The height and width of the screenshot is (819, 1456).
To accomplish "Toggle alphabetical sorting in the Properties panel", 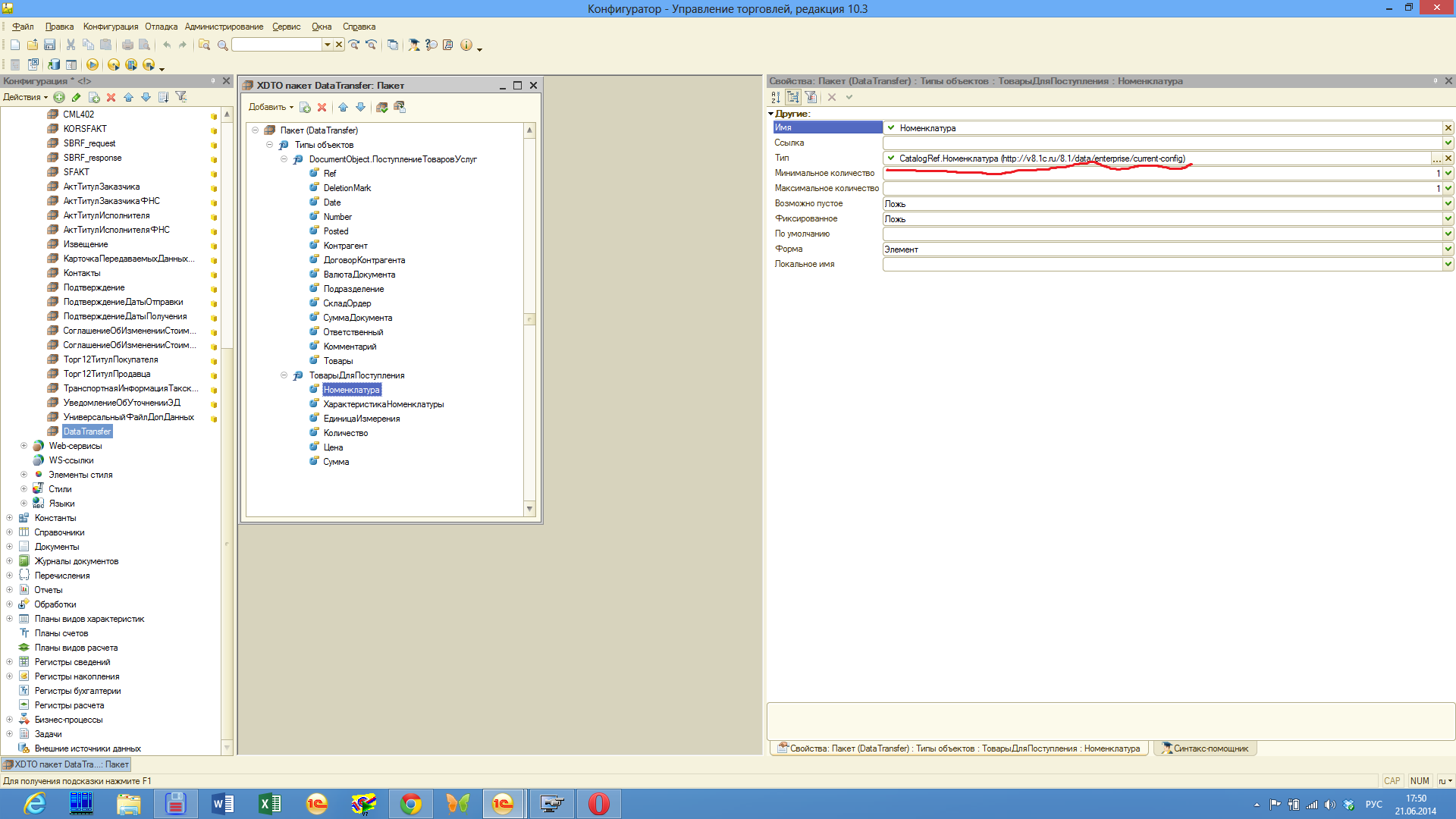I will 775,97.
